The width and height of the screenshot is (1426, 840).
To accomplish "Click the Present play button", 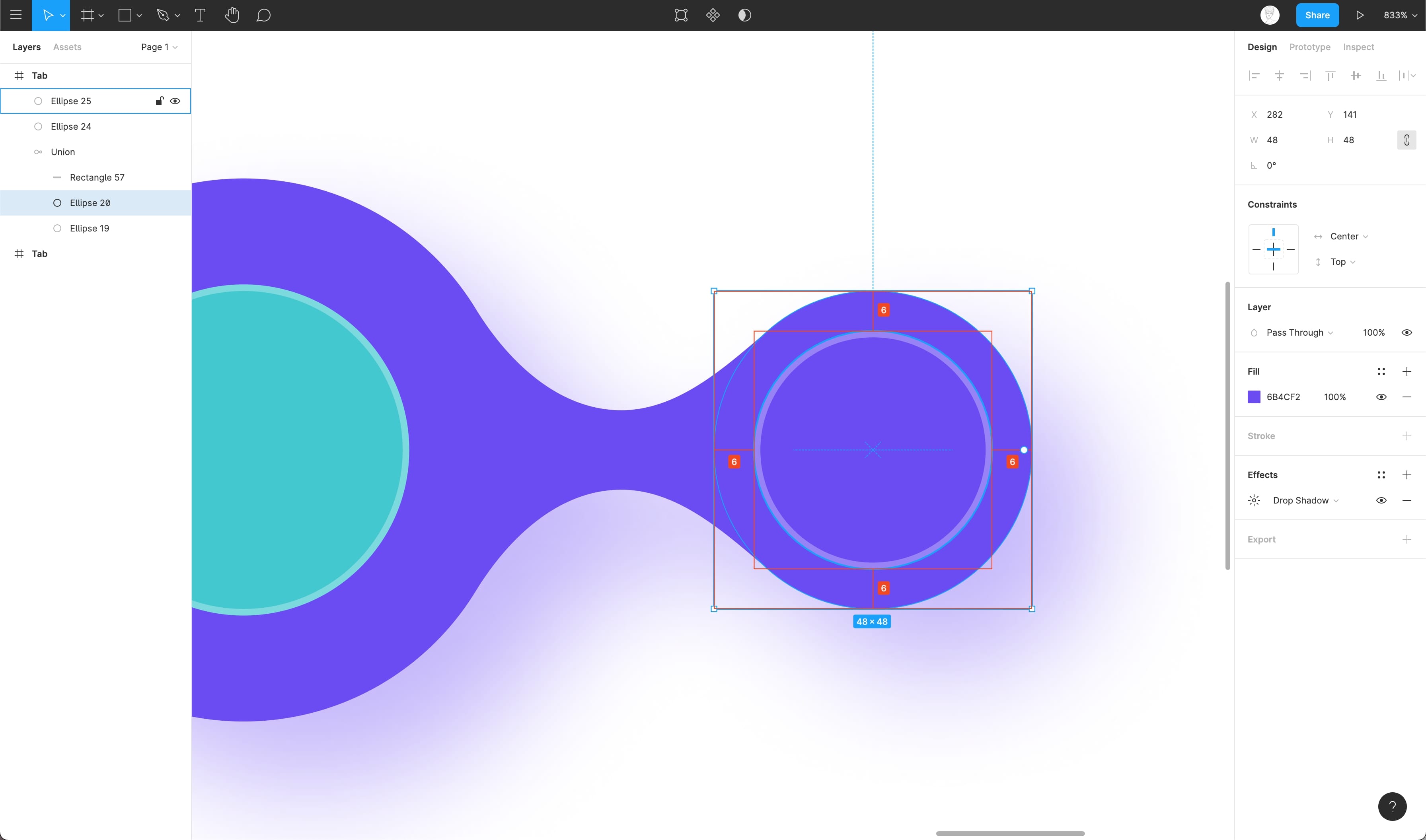I will pos(1360,15).
